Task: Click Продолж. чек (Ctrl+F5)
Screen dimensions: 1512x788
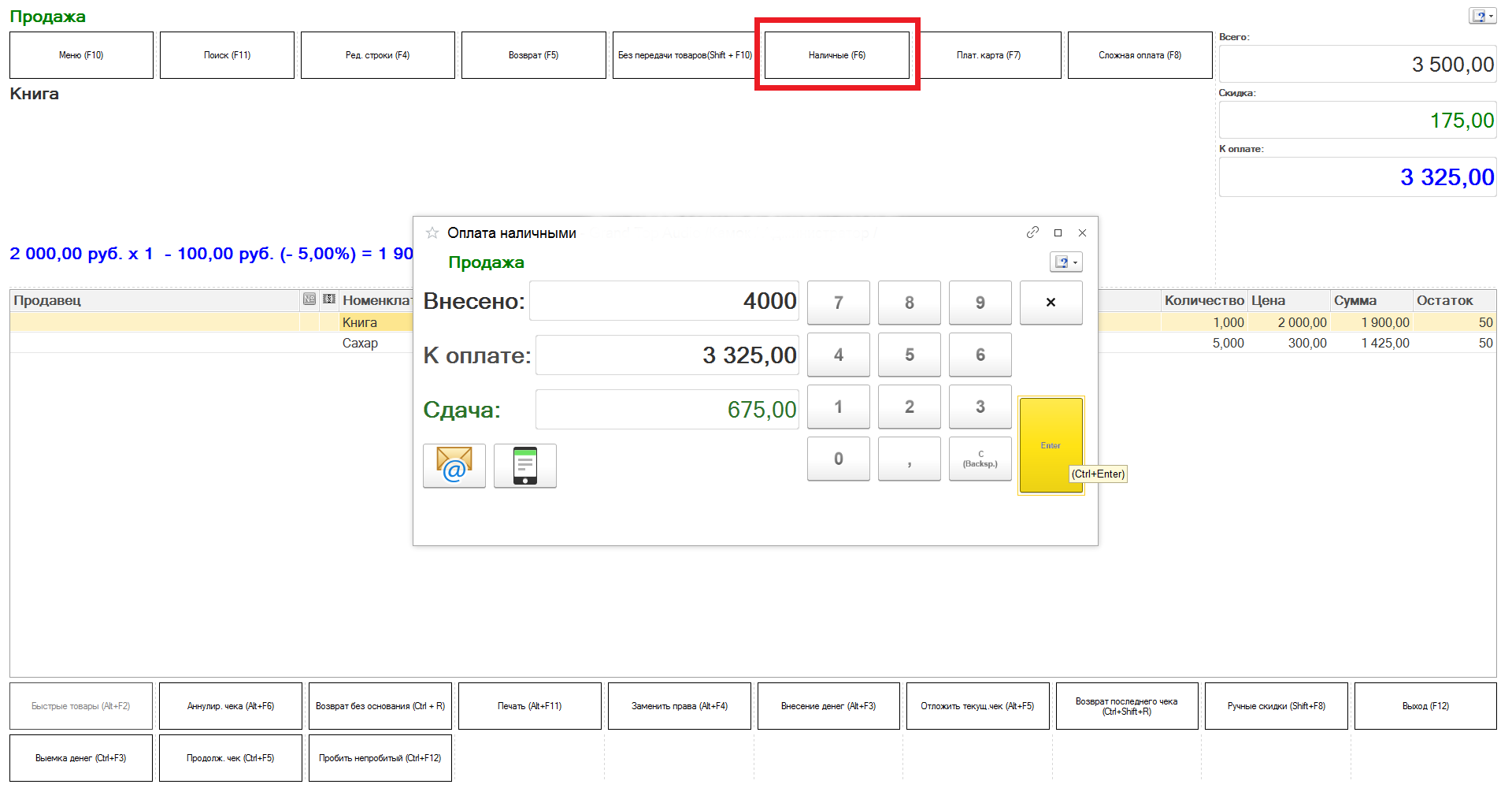Action: tap(231, 758)
